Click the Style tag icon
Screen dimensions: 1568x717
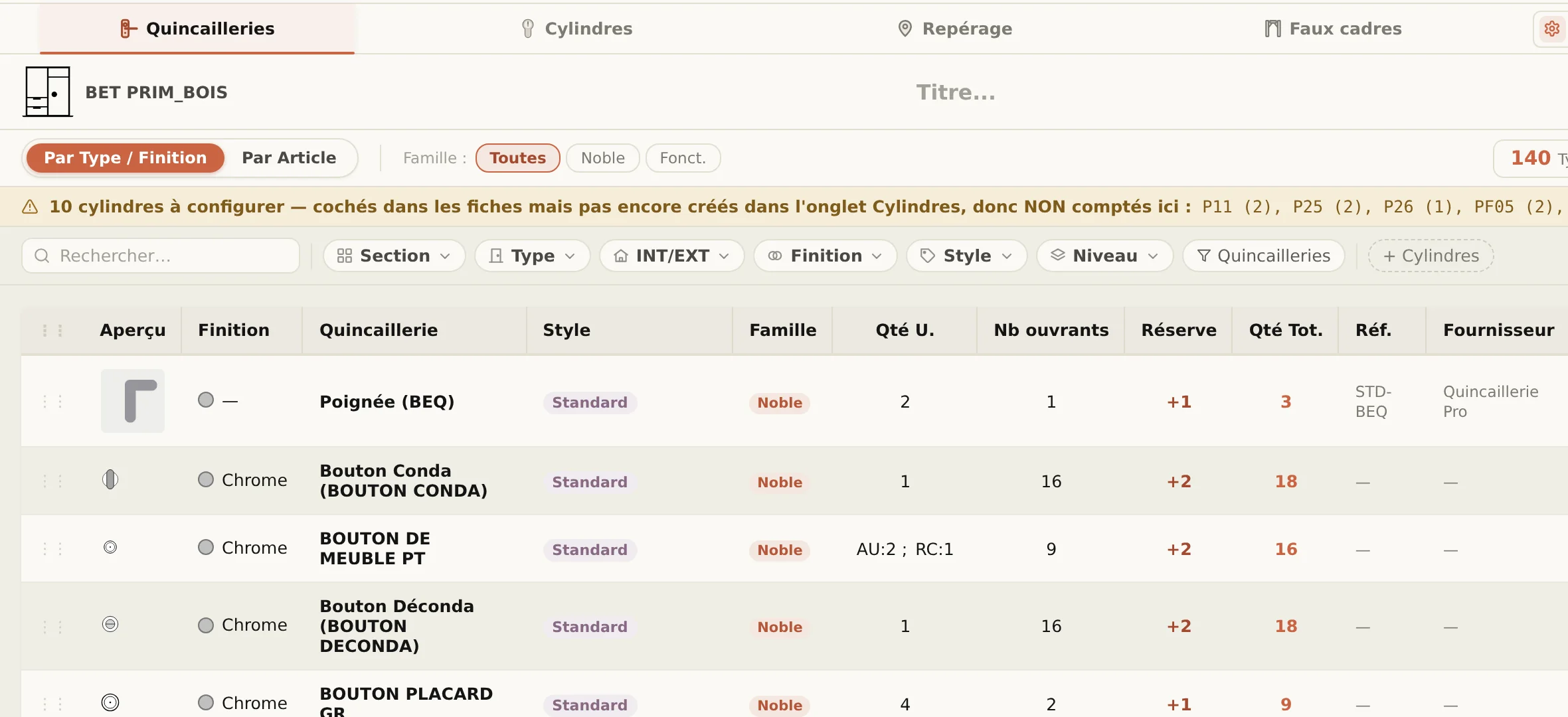928,256
